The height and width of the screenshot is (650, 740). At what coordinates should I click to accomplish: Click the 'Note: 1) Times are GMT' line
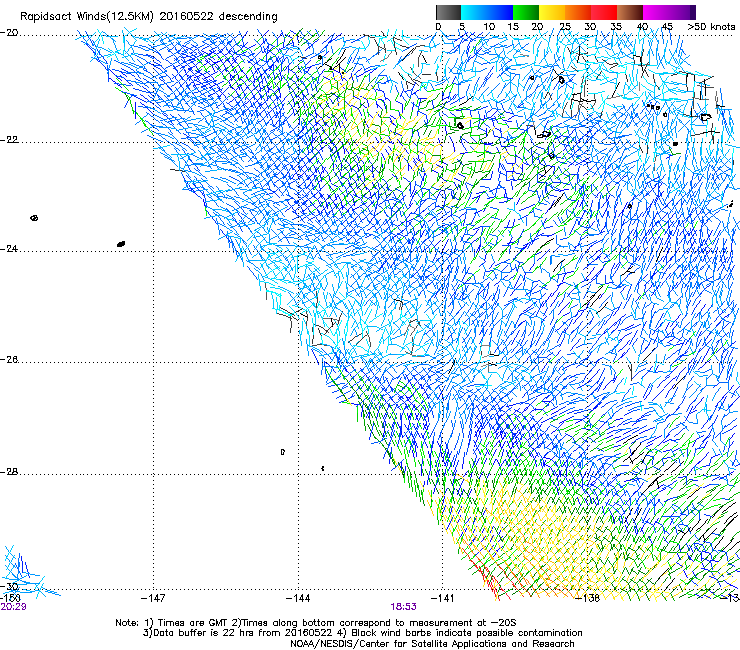tap(316, 623)
